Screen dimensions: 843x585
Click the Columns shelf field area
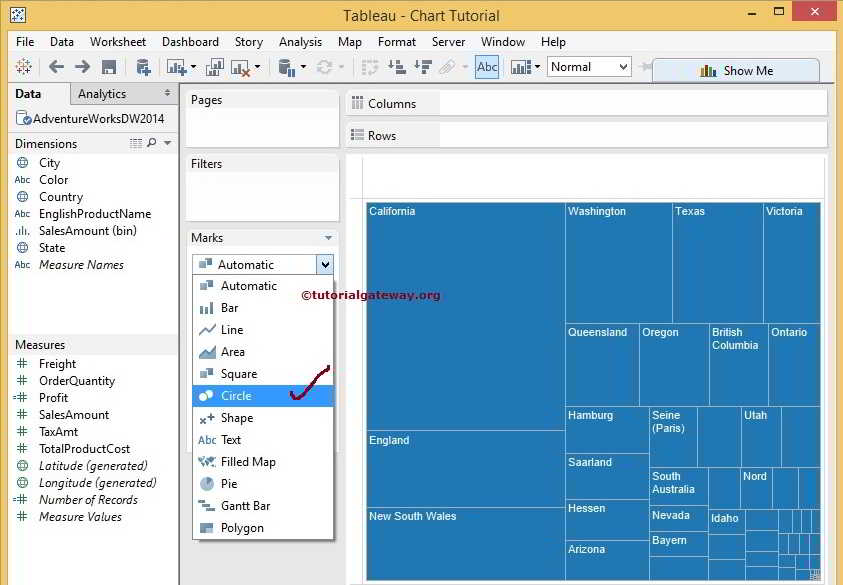[x=633, y=103]
